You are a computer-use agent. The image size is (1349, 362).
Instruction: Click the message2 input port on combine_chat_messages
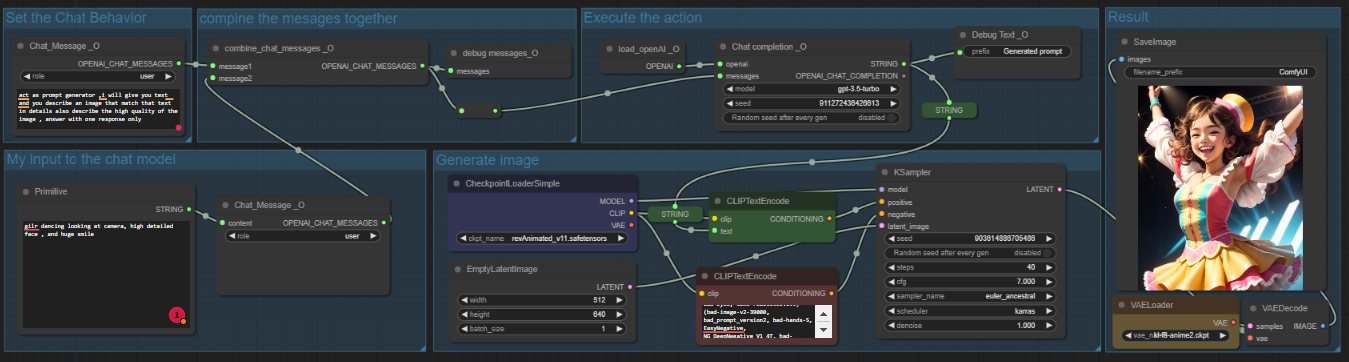click(x=213, y=78)
